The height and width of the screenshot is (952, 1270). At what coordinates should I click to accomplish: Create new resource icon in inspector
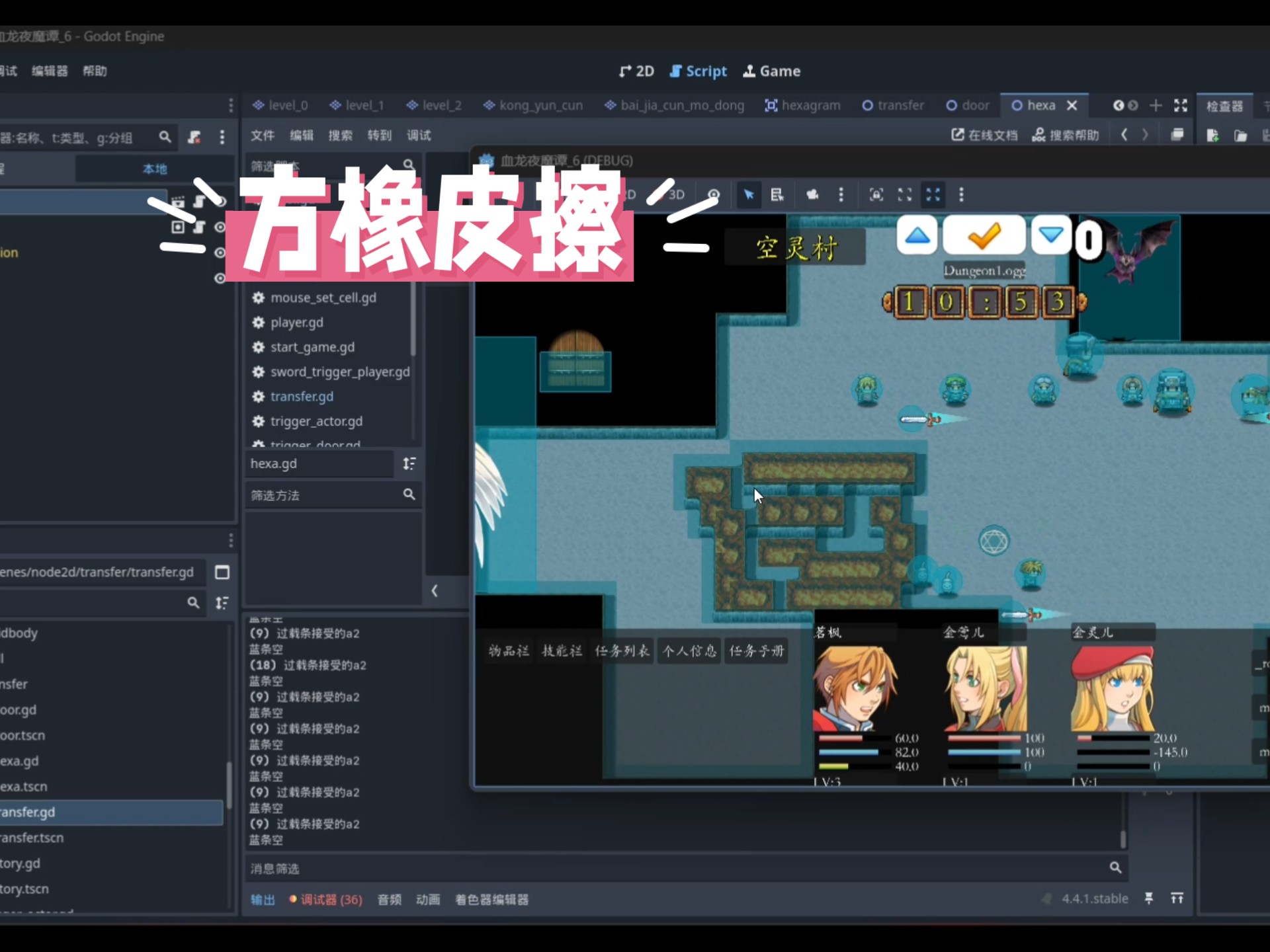click(1212, 136)
